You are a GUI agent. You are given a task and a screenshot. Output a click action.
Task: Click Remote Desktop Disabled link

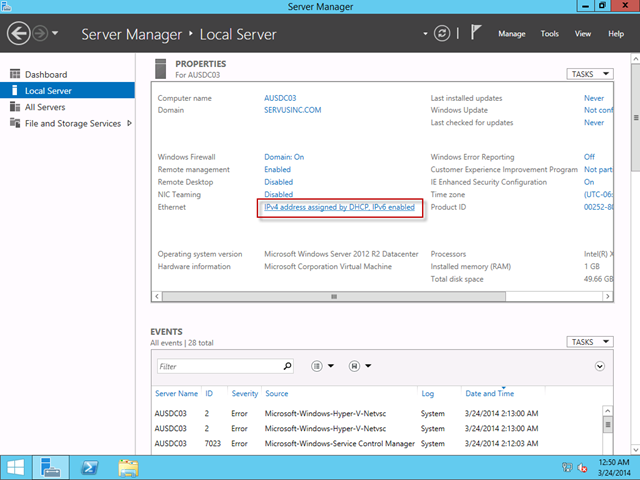278,182
